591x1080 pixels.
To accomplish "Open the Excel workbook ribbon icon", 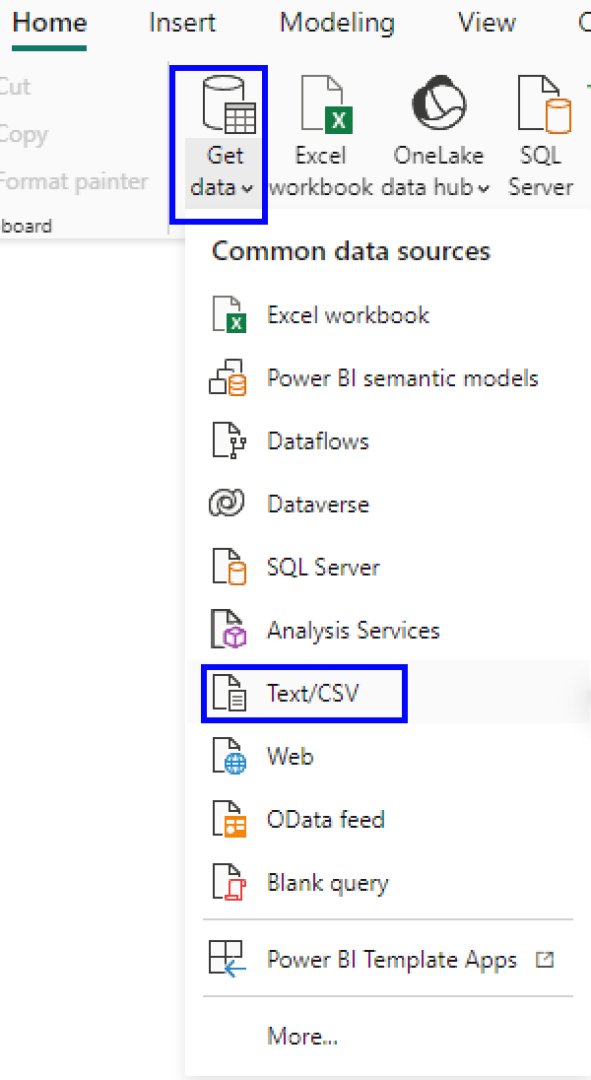I will 326,105.
